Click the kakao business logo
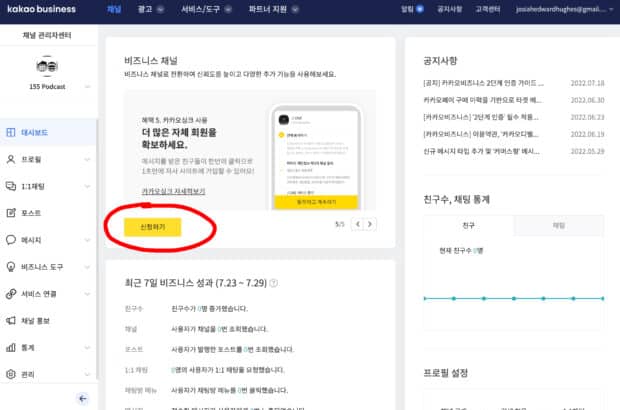Image resolution: width=620 pixels, height=410 pixels. [x=42, y=9]
